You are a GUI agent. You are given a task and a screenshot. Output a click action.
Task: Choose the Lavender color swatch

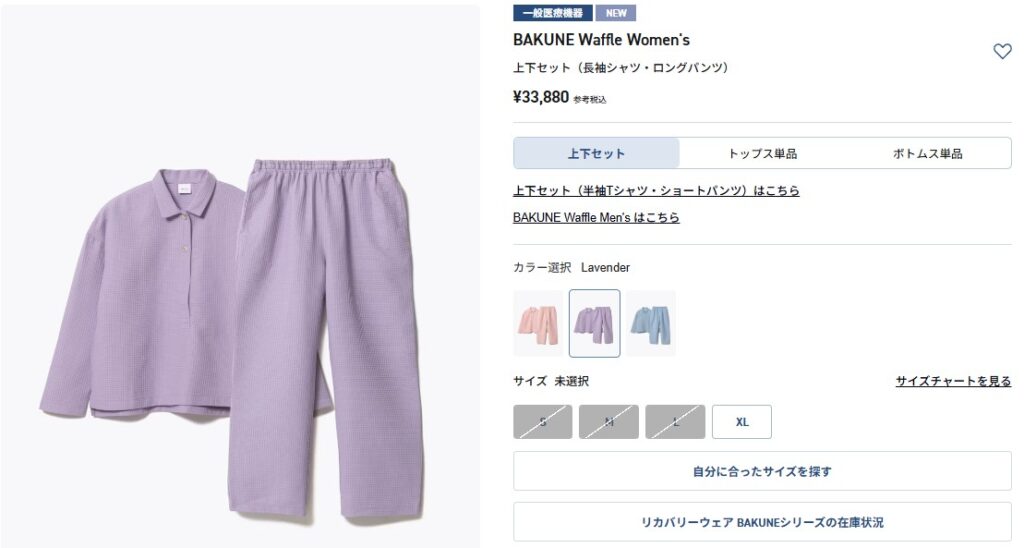[x=594, y=323]
